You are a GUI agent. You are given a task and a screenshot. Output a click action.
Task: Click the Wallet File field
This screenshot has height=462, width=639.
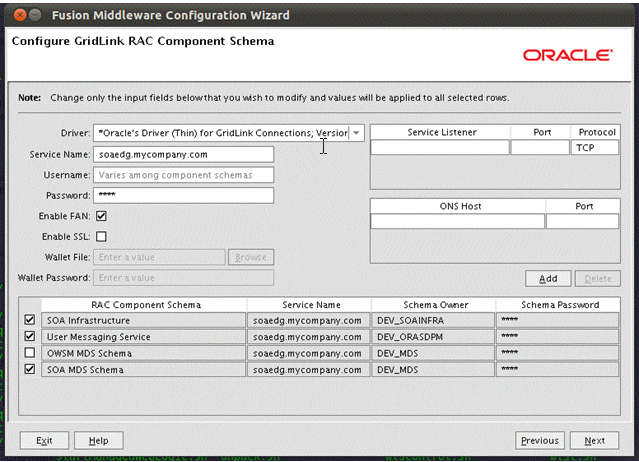159,257
